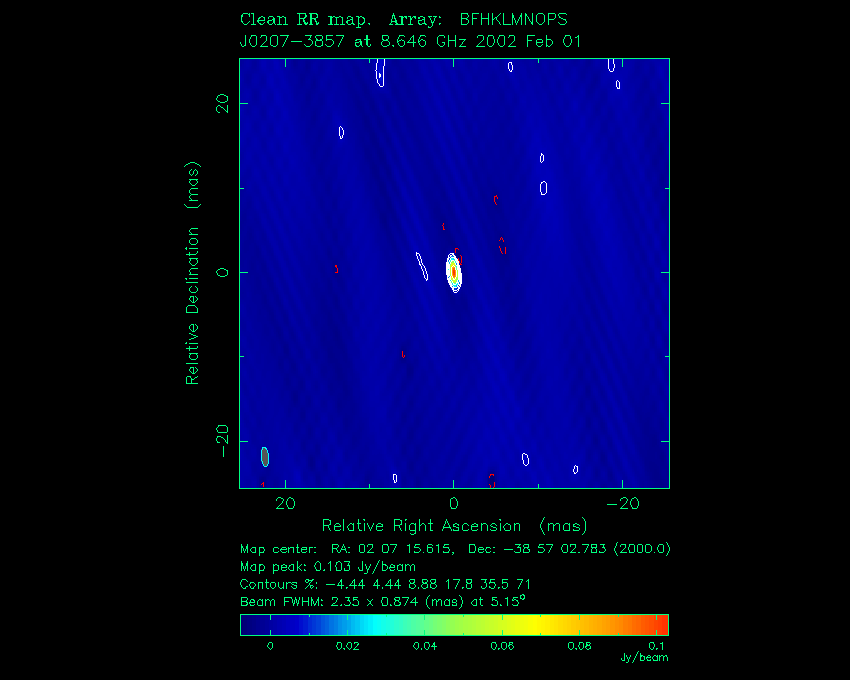This screenshot has height=680, width=850.
Task: Click the "-20" tick label on the right ascension axis
Action: tap(623, 504)
